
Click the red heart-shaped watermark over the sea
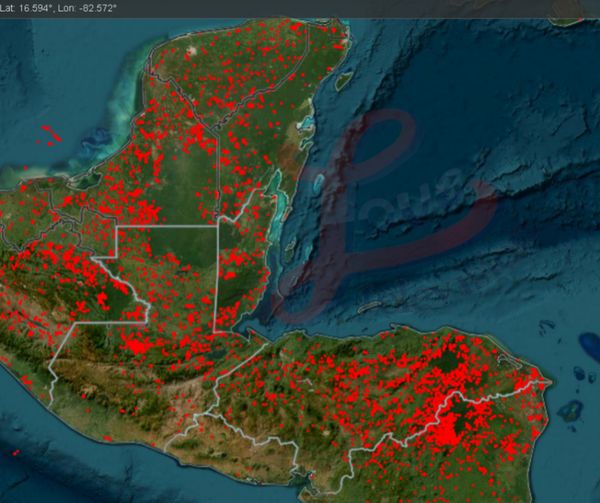click(400, 200)
